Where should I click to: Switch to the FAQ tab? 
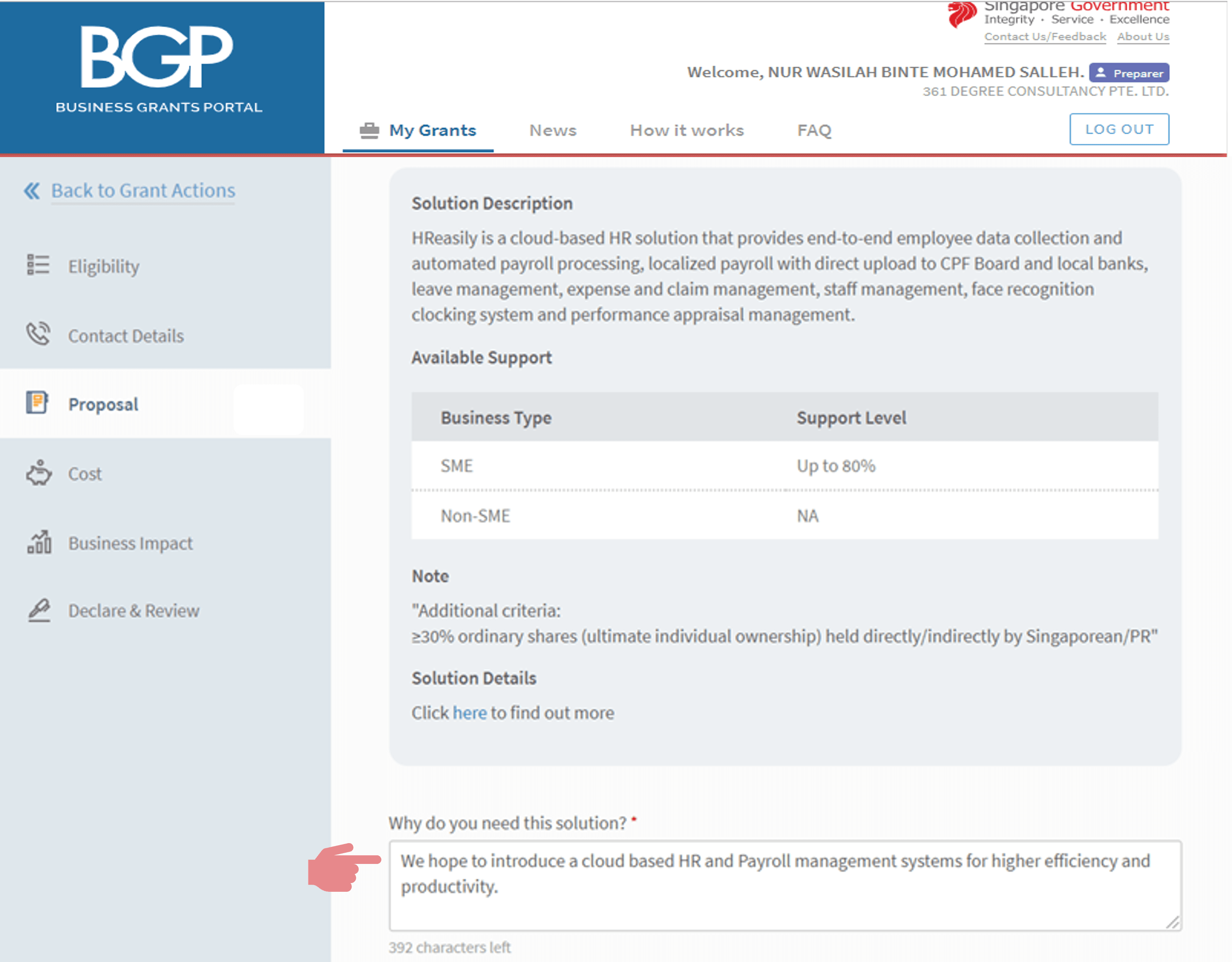click(814, 130)
